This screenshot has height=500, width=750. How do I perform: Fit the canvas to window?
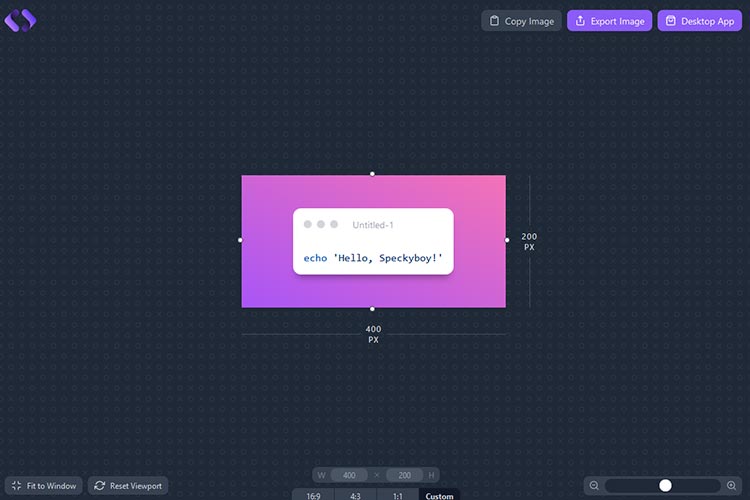coord(44,486)
